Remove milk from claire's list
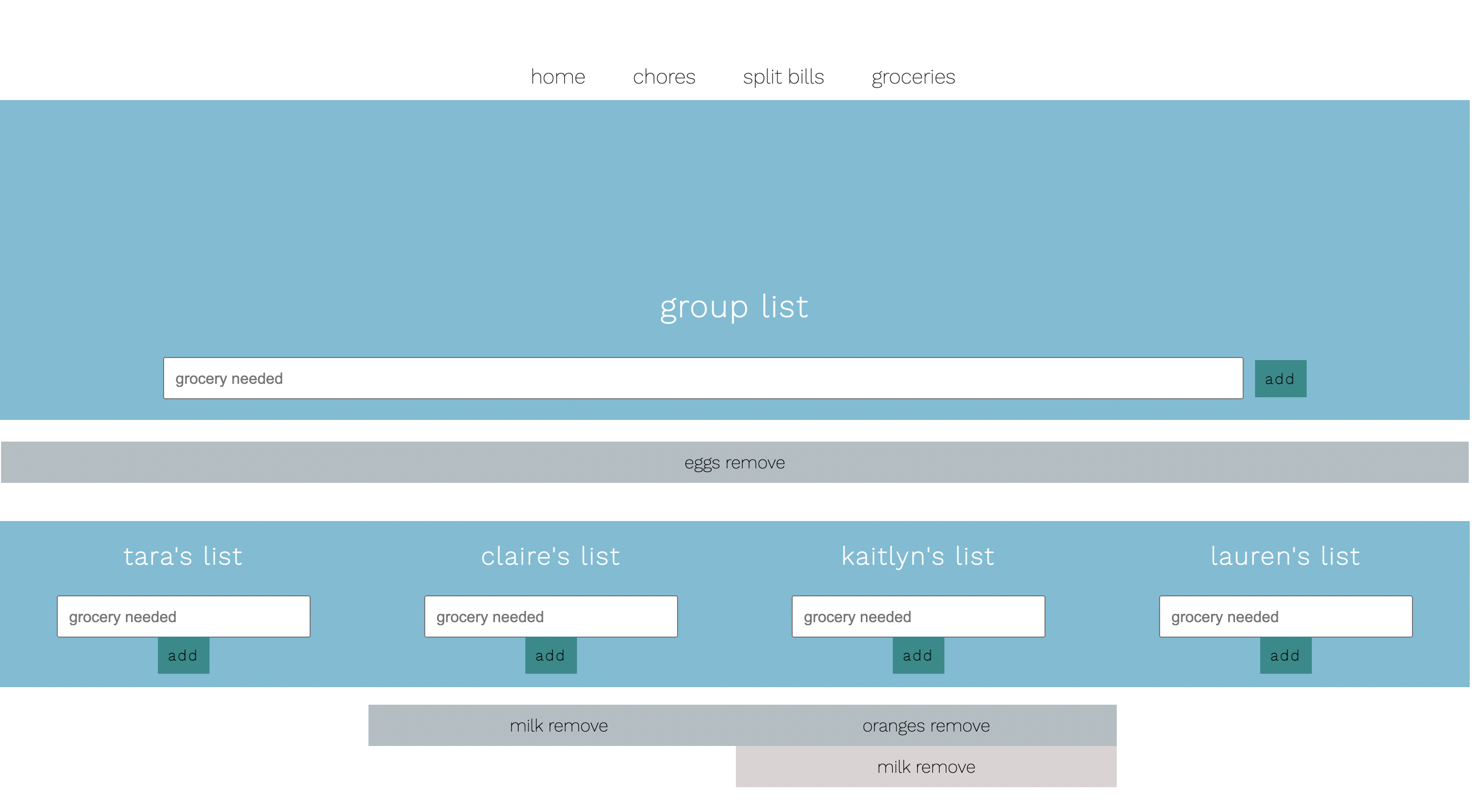 578,726
